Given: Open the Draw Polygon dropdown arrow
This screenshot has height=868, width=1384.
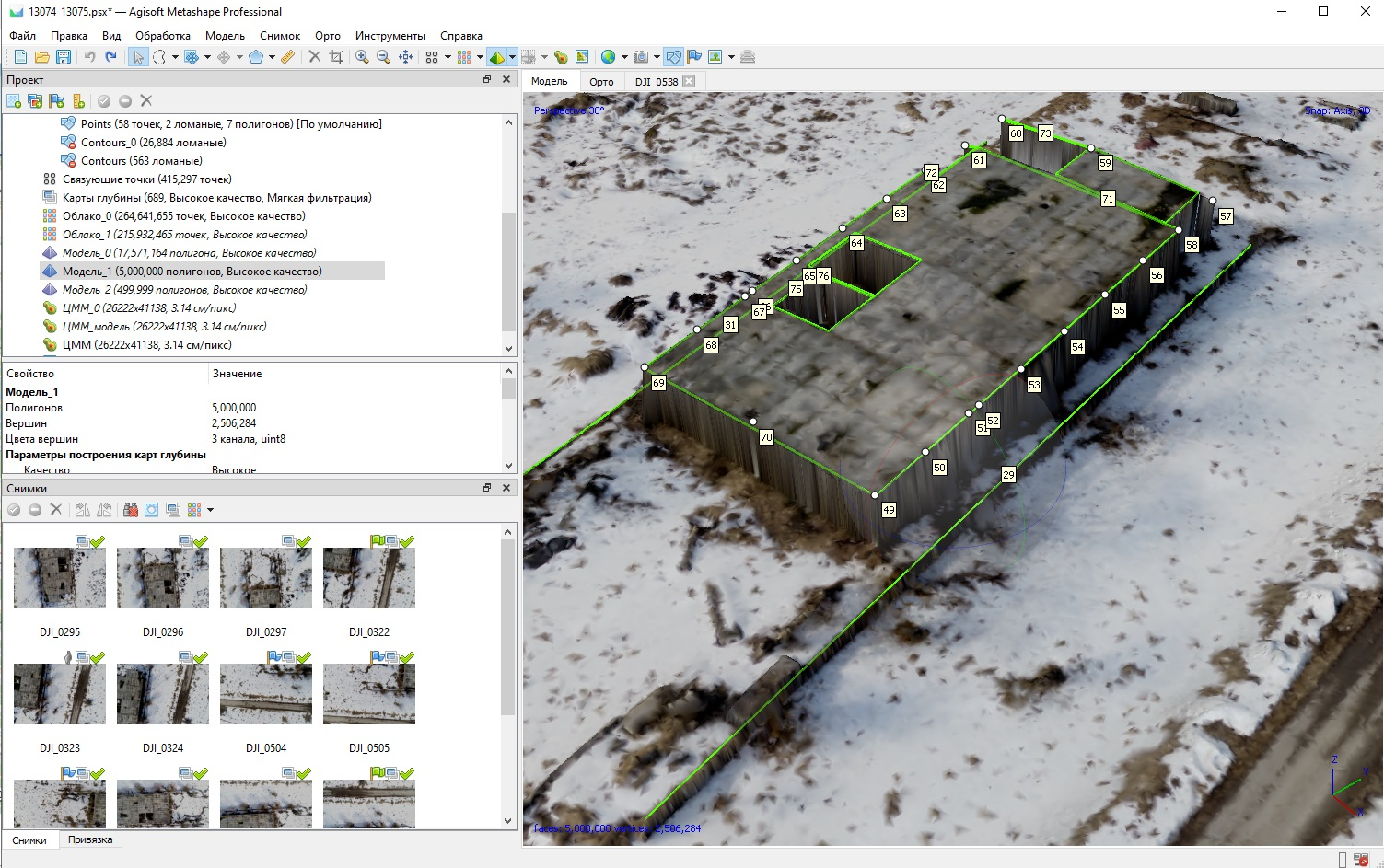Looking at the screenshot, I should [272, 57].
